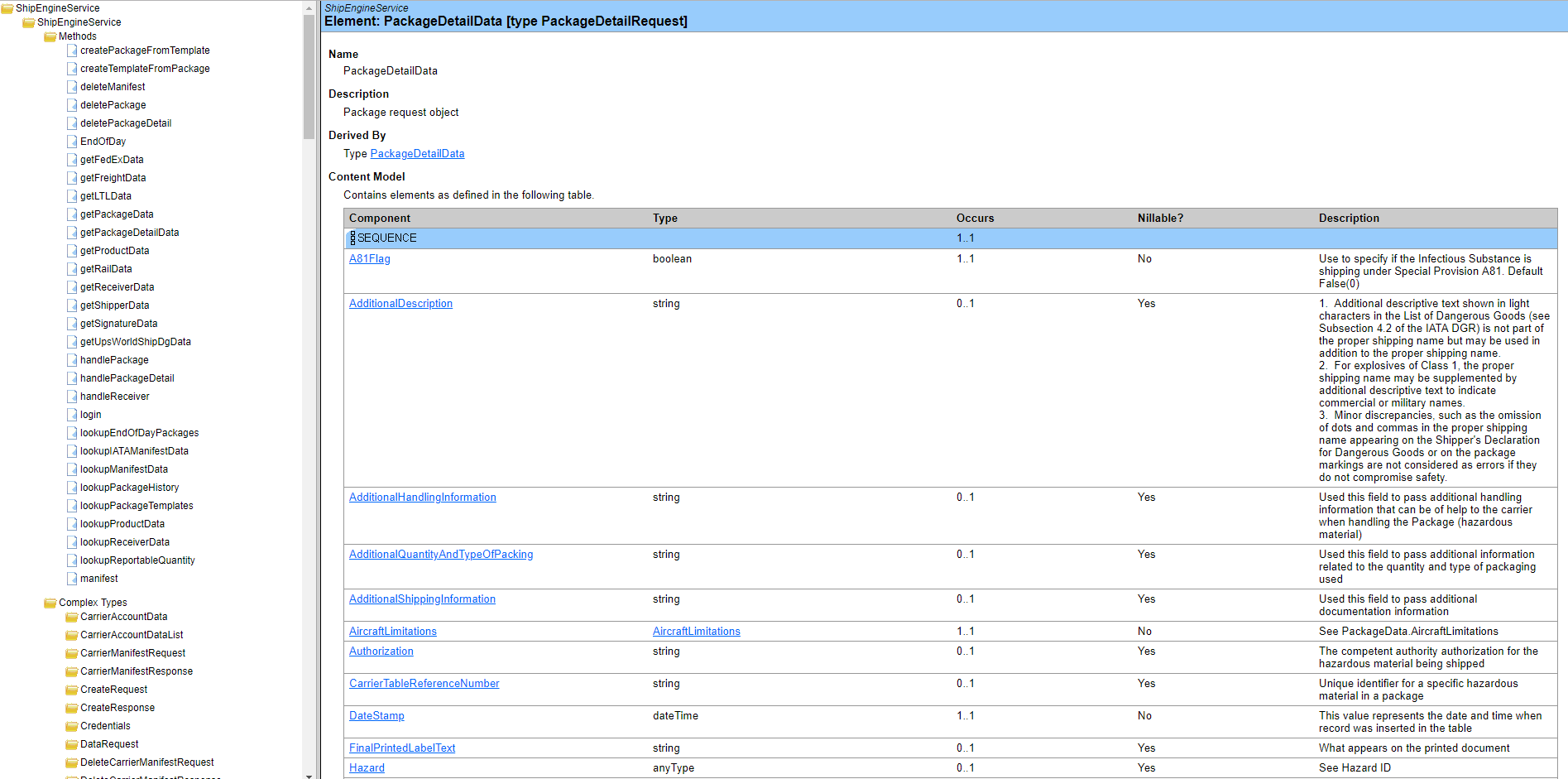The image size is (1568, 779).
Task: Open the CarrierAccountDataList complex type
Action: point(132,635)
